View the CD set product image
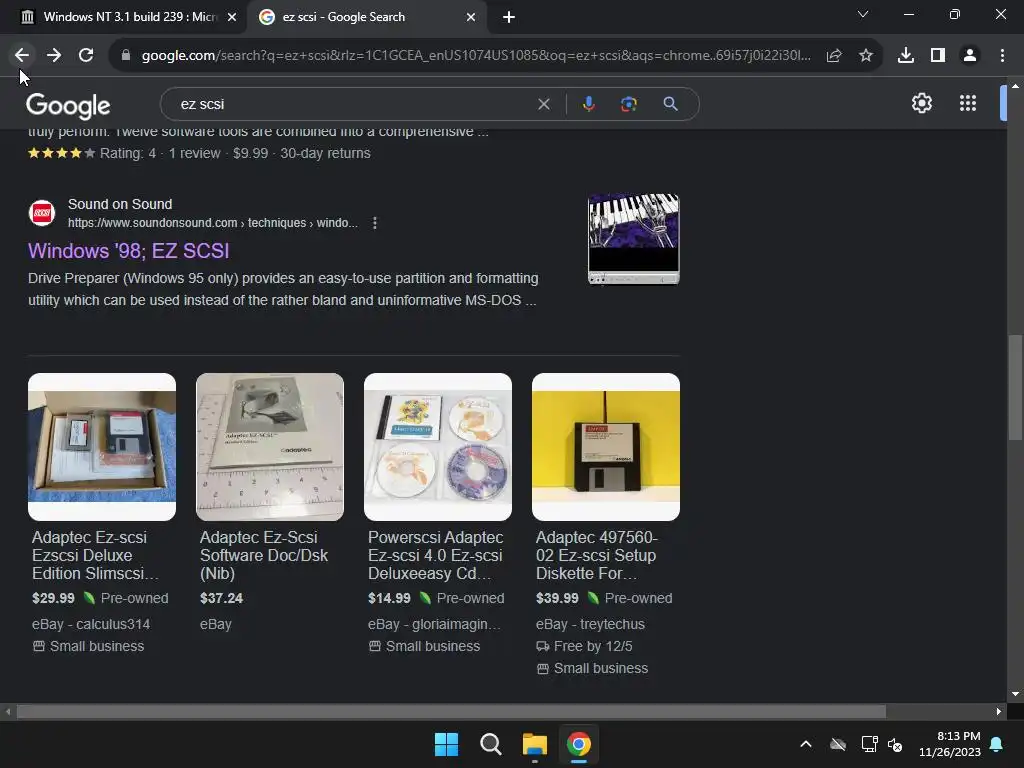 point(438,447)
